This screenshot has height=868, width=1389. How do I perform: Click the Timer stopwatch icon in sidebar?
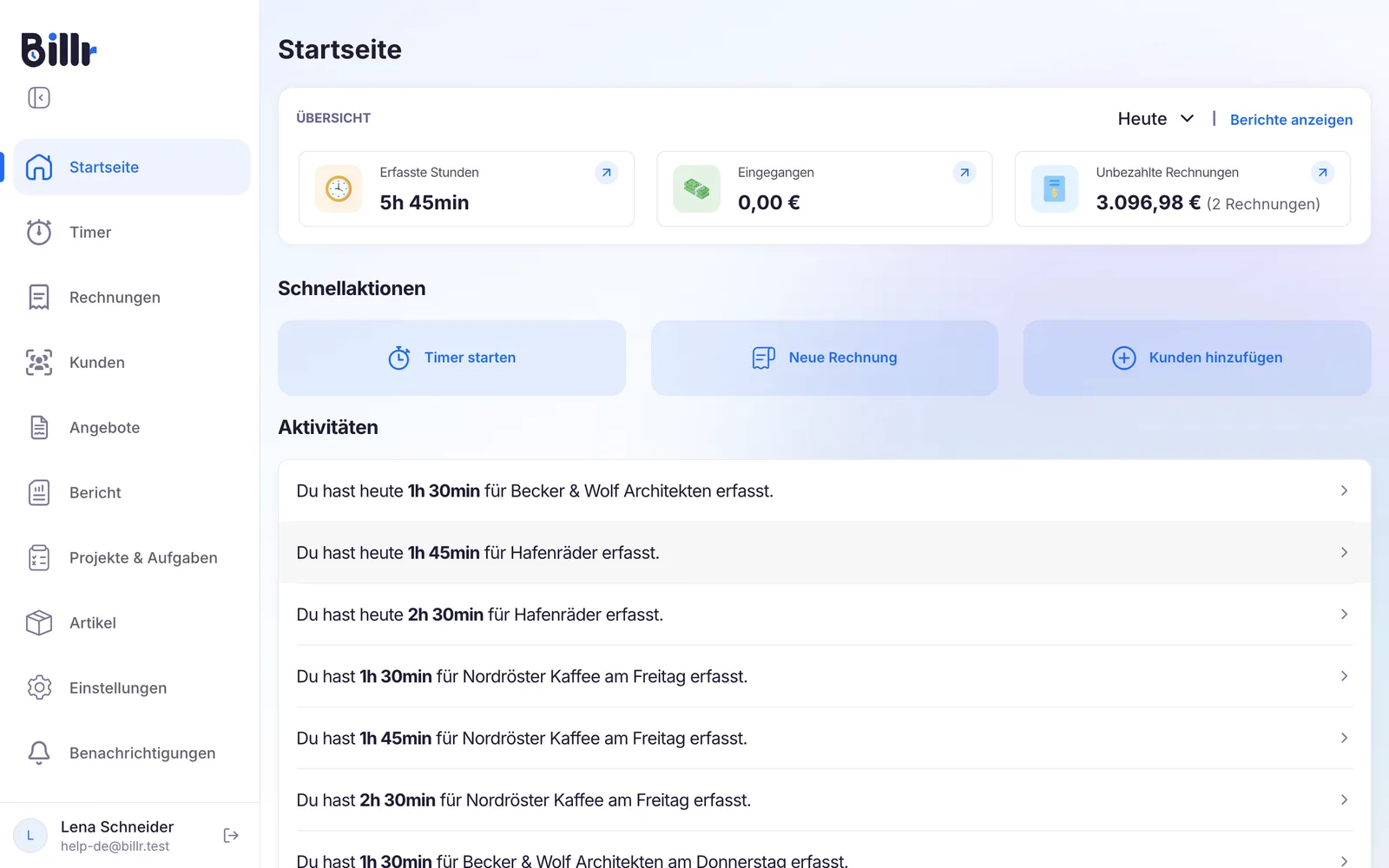(x=39, y=232)
